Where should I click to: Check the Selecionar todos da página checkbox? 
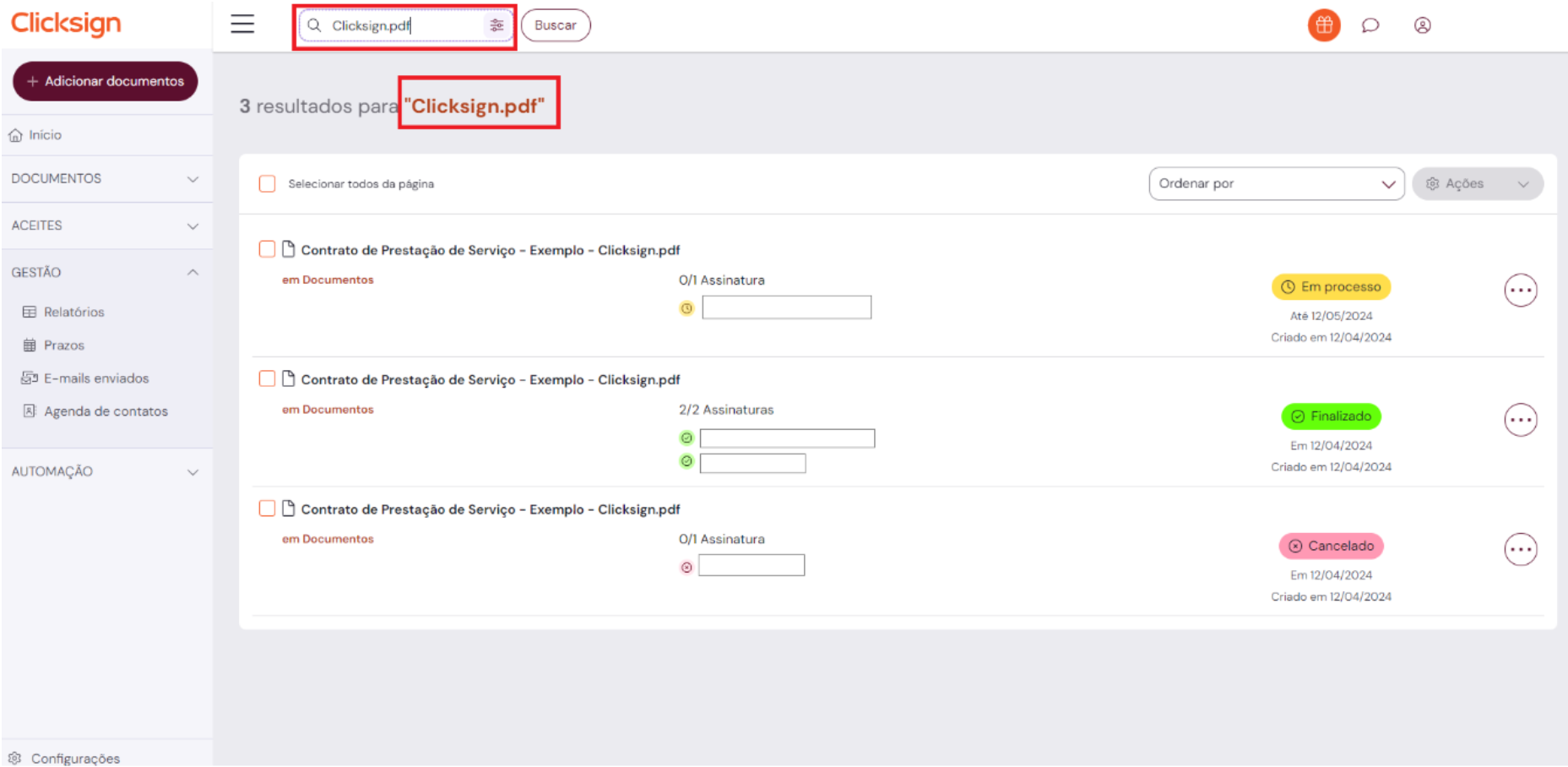(x=268, y=184)
